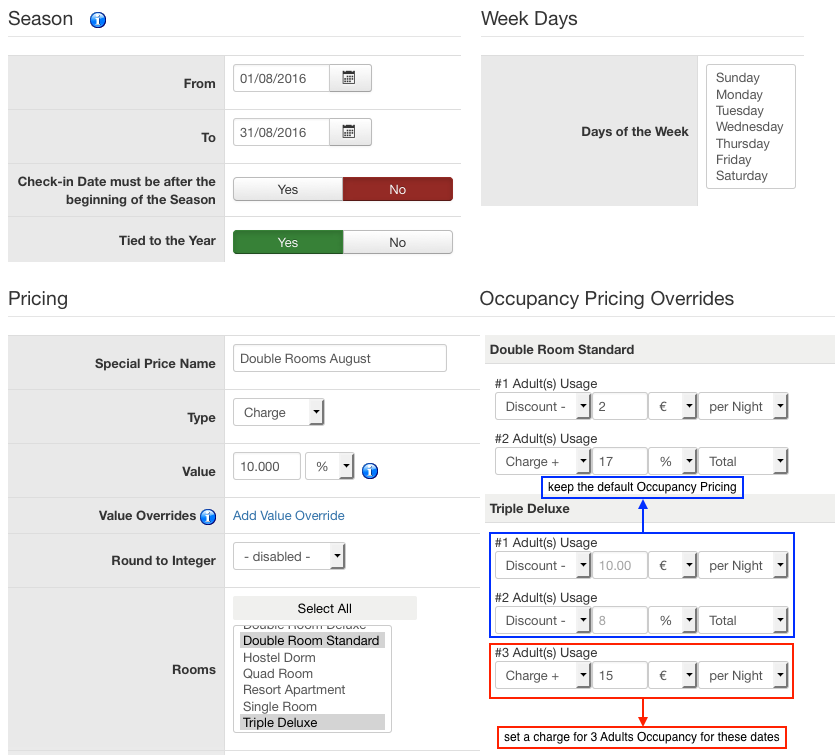Screen dimensions: 835x755
Task: Click Triple Deluxe #2 Adult amount 8 field
Action: [x=619, y=620]
